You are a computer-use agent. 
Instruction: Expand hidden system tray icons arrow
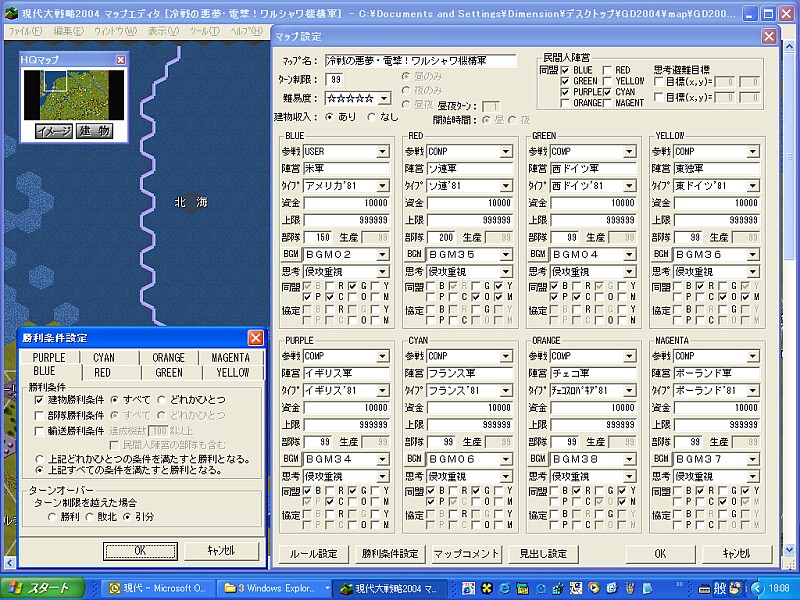tap(758, 588)
